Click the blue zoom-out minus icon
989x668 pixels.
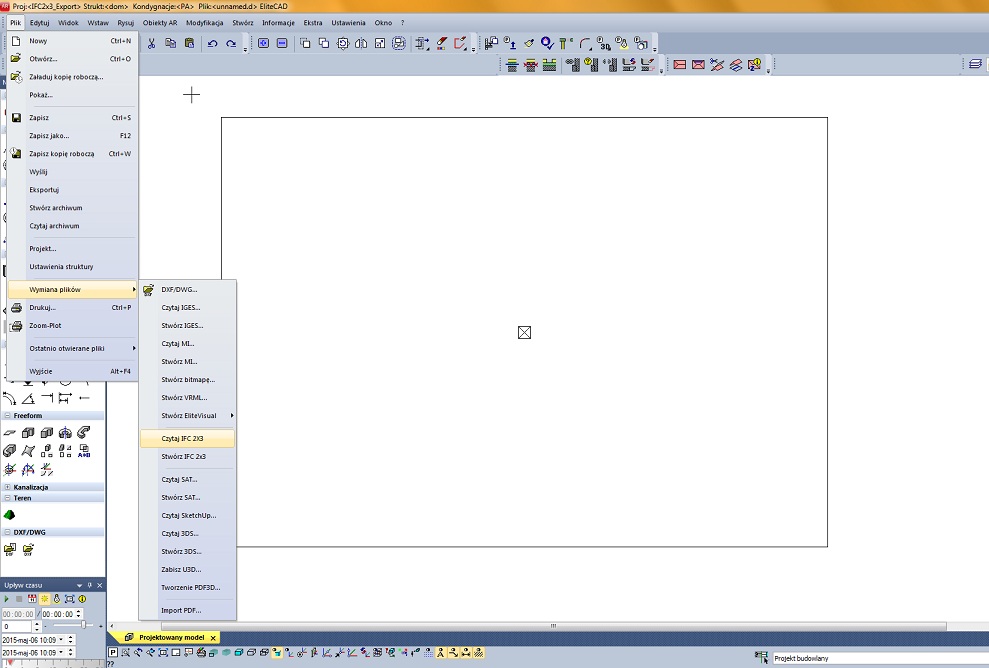click(282, 44)
